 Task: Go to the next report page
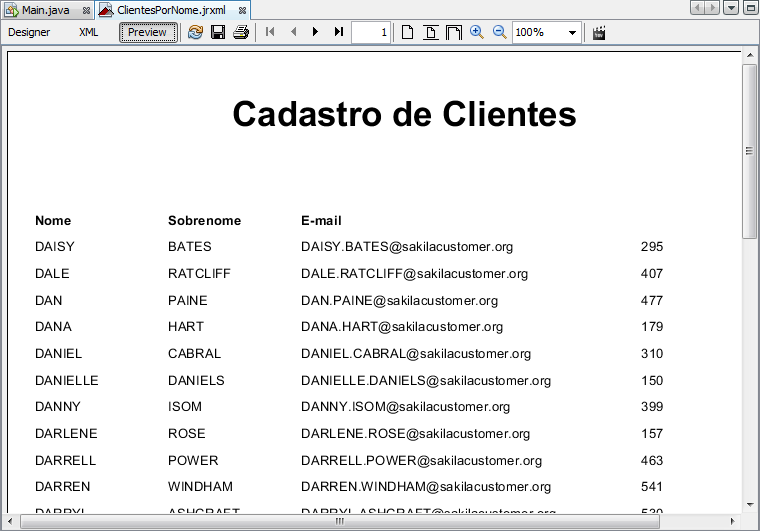click(316, 32)
